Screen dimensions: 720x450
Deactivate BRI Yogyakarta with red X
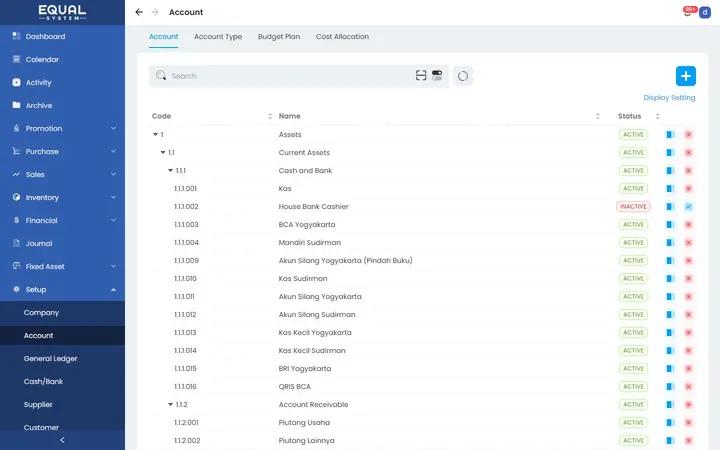pos(688,368)
